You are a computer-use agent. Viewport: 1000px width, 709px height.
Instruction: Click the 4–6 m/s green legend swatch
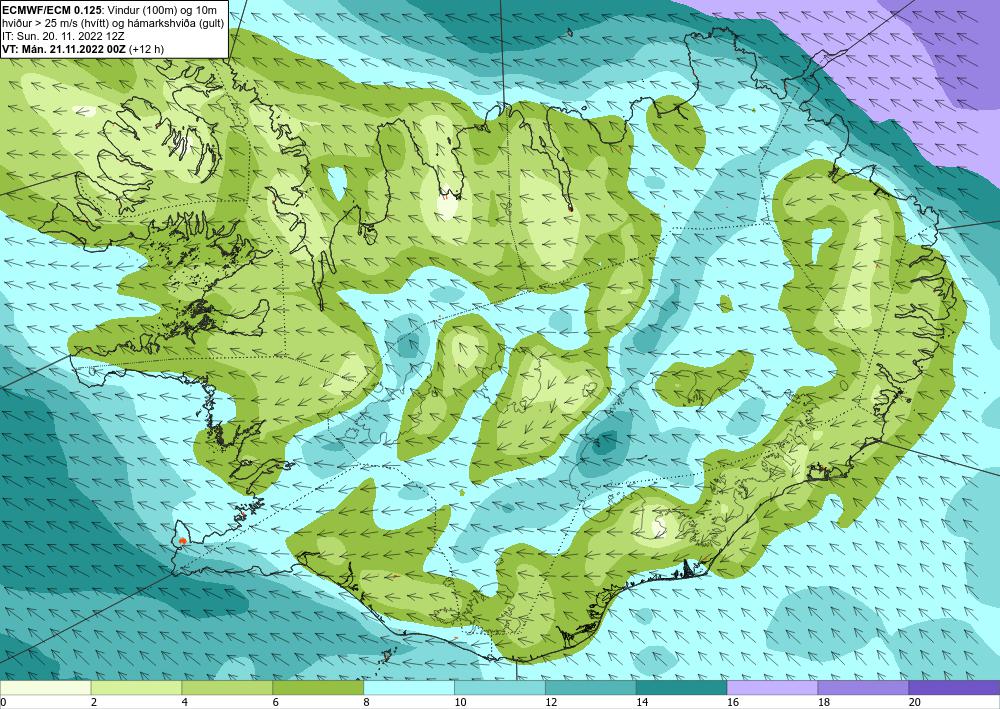pyautogui.click(x=227, y=688)
